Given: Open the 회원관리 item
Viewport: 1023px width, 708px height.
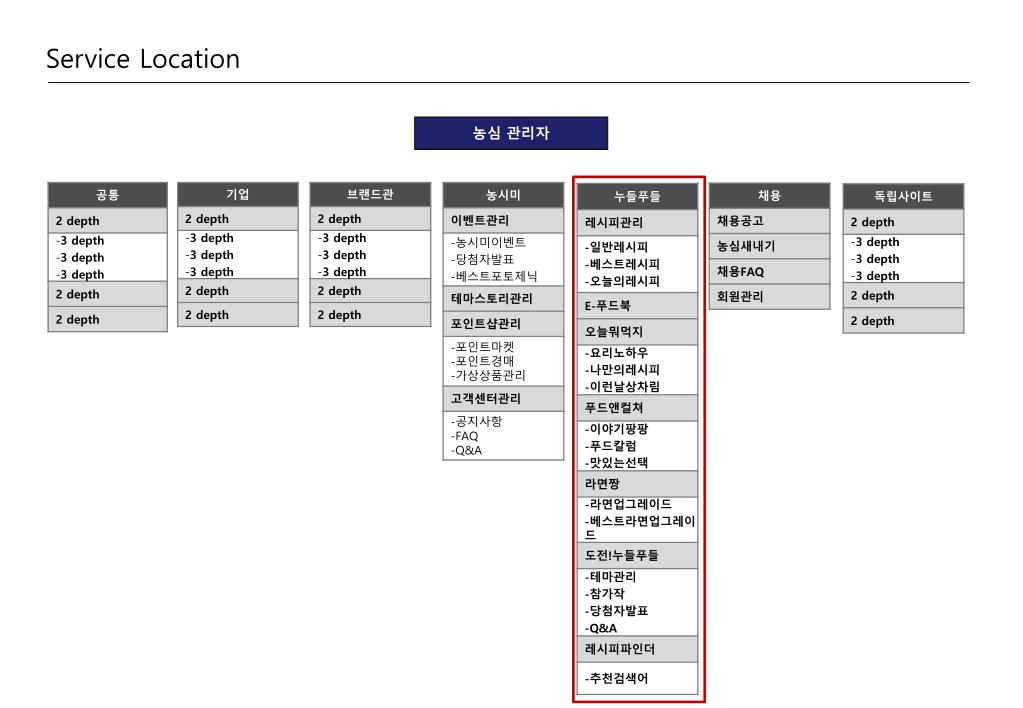Looking at the screenshot, I should tap(769, 297).
